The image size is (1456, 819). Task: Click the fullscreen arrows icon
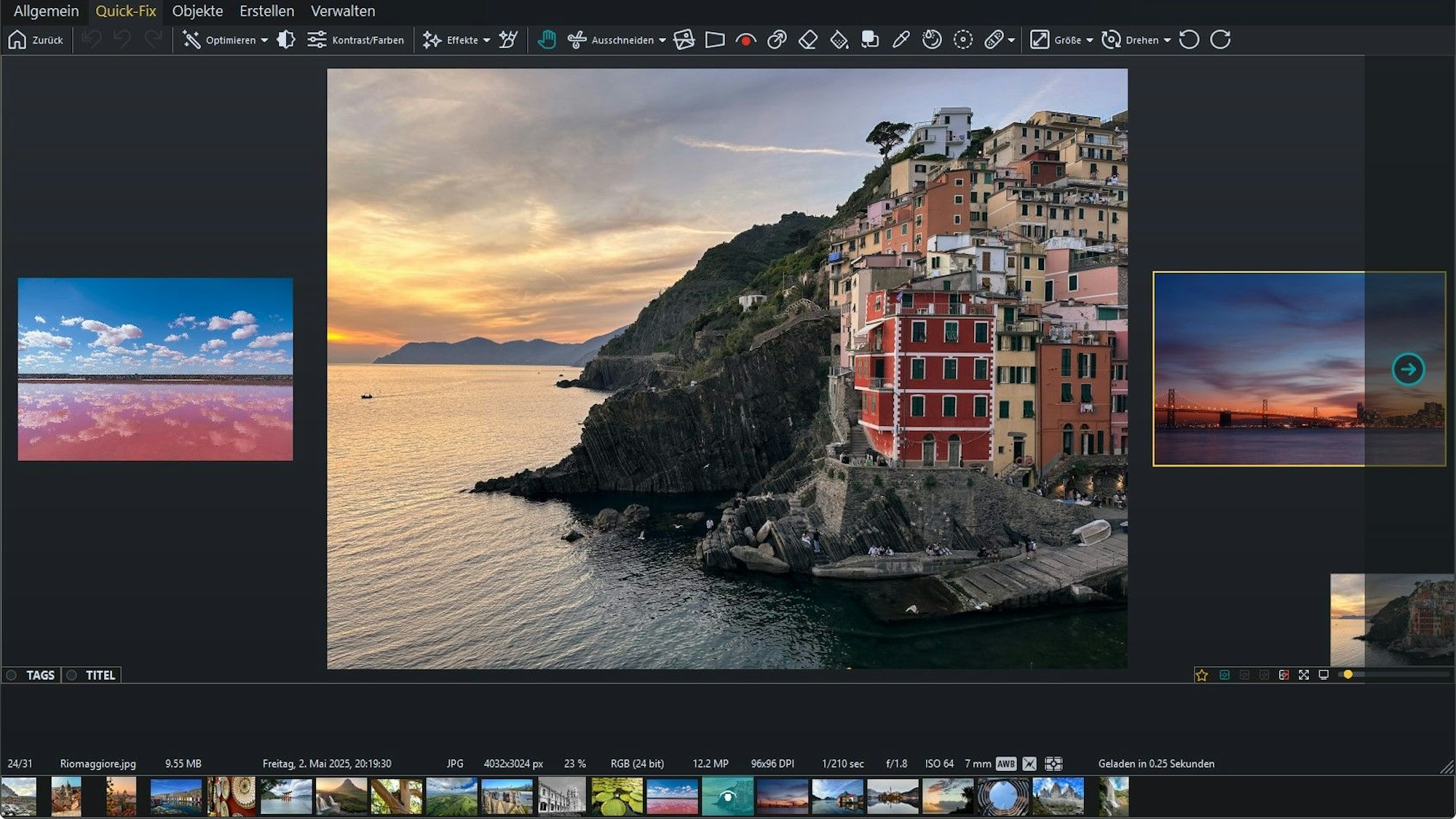pos(1304,675)
